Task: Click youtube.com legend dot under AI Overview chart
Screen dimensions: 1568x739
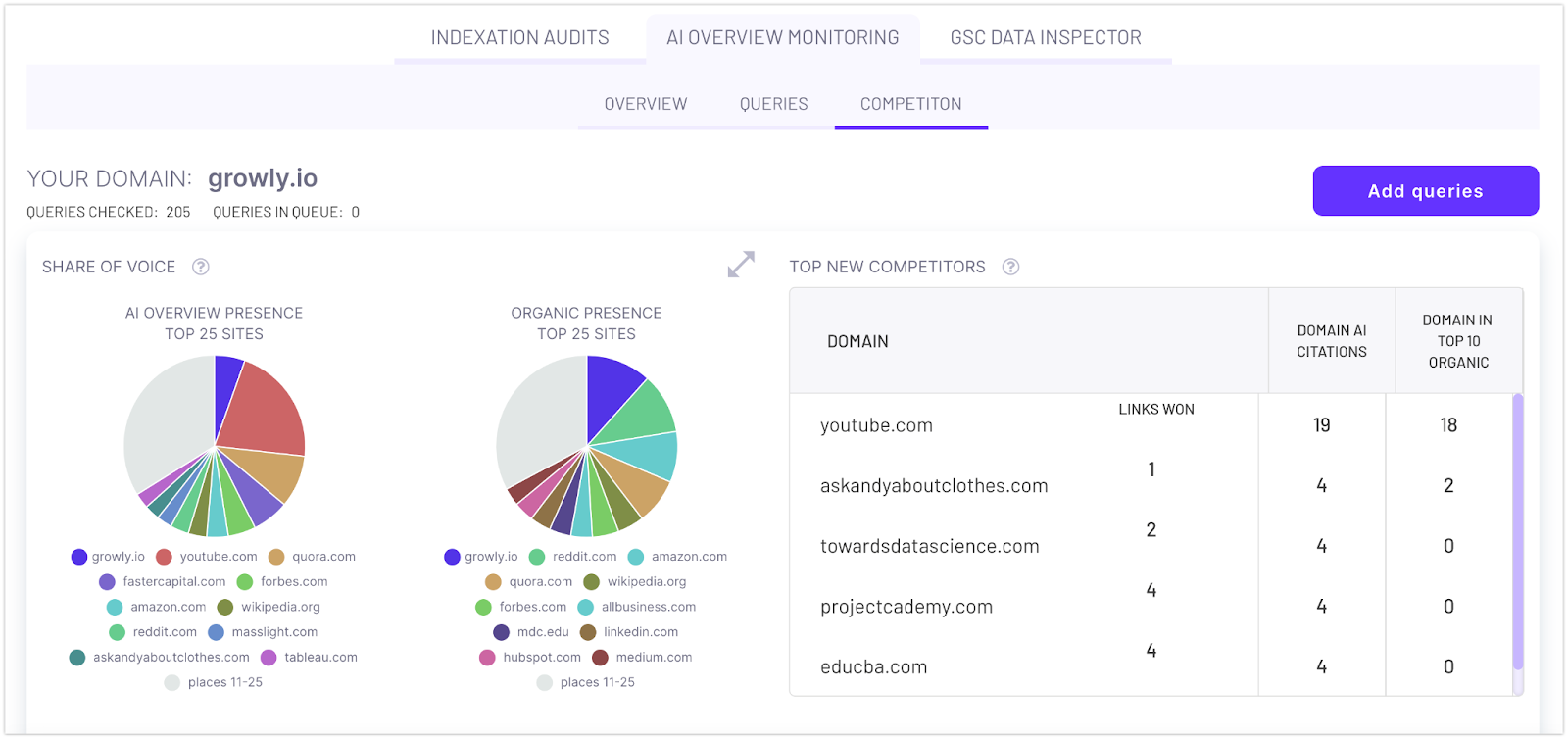Action: click(x=165, y=557)
